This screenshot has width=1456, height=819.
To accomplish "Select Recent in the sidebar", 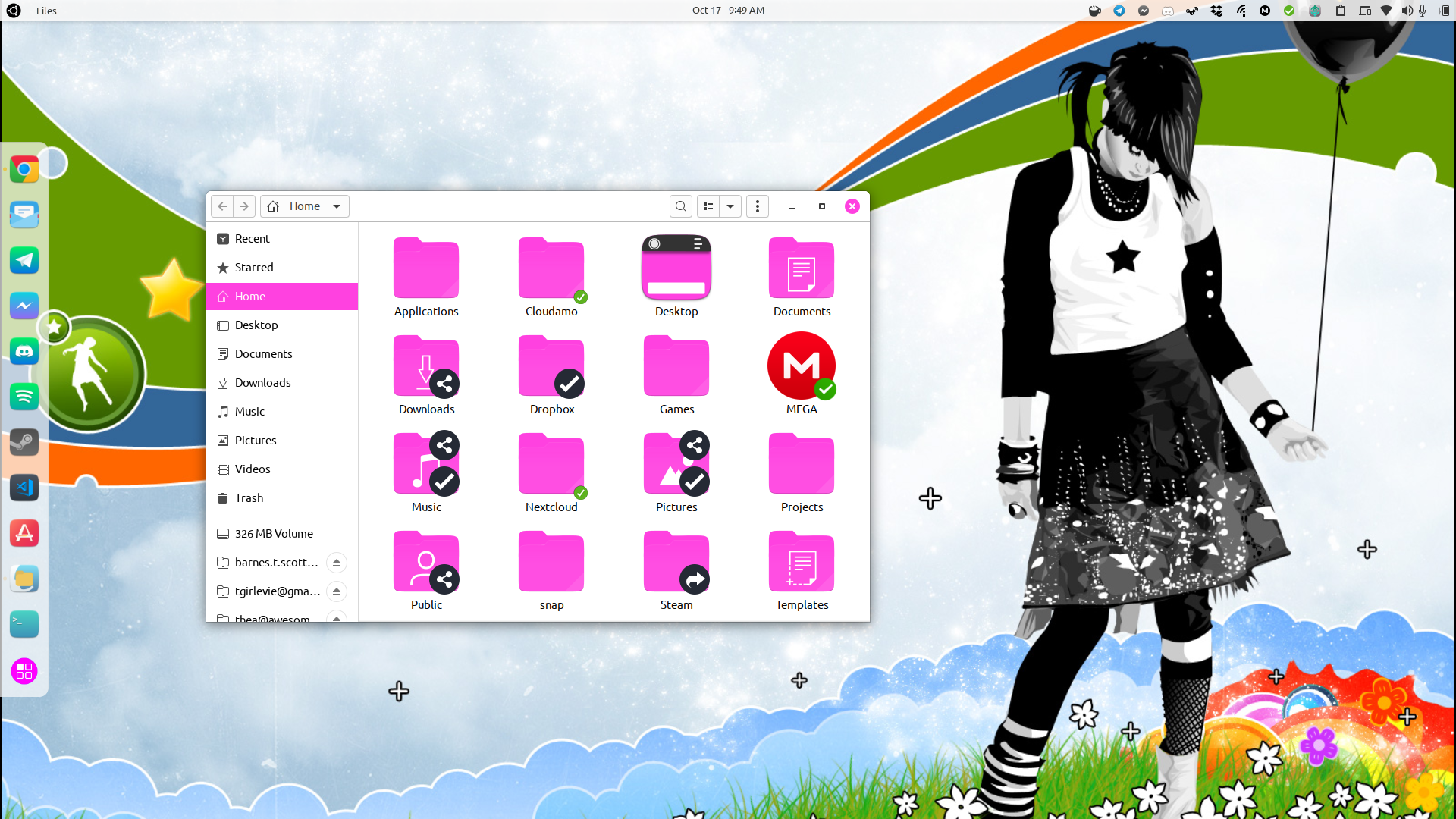I will (x=282, y=239).
